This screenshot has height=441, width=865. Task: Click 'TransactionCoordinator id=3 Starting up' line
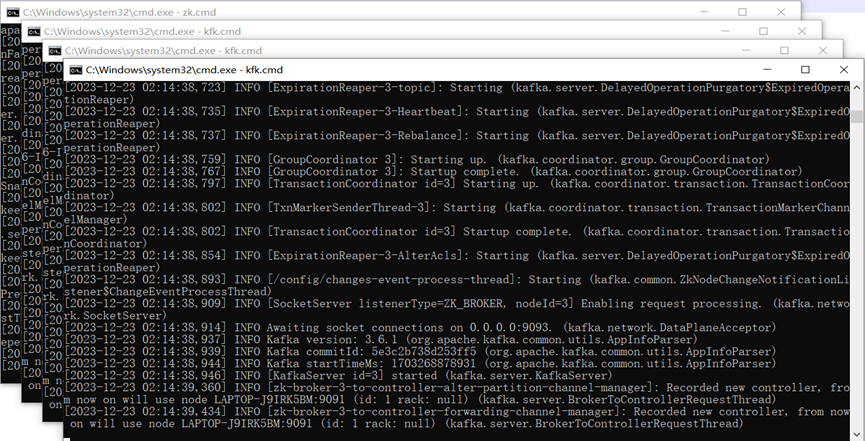tap(457, 189)
